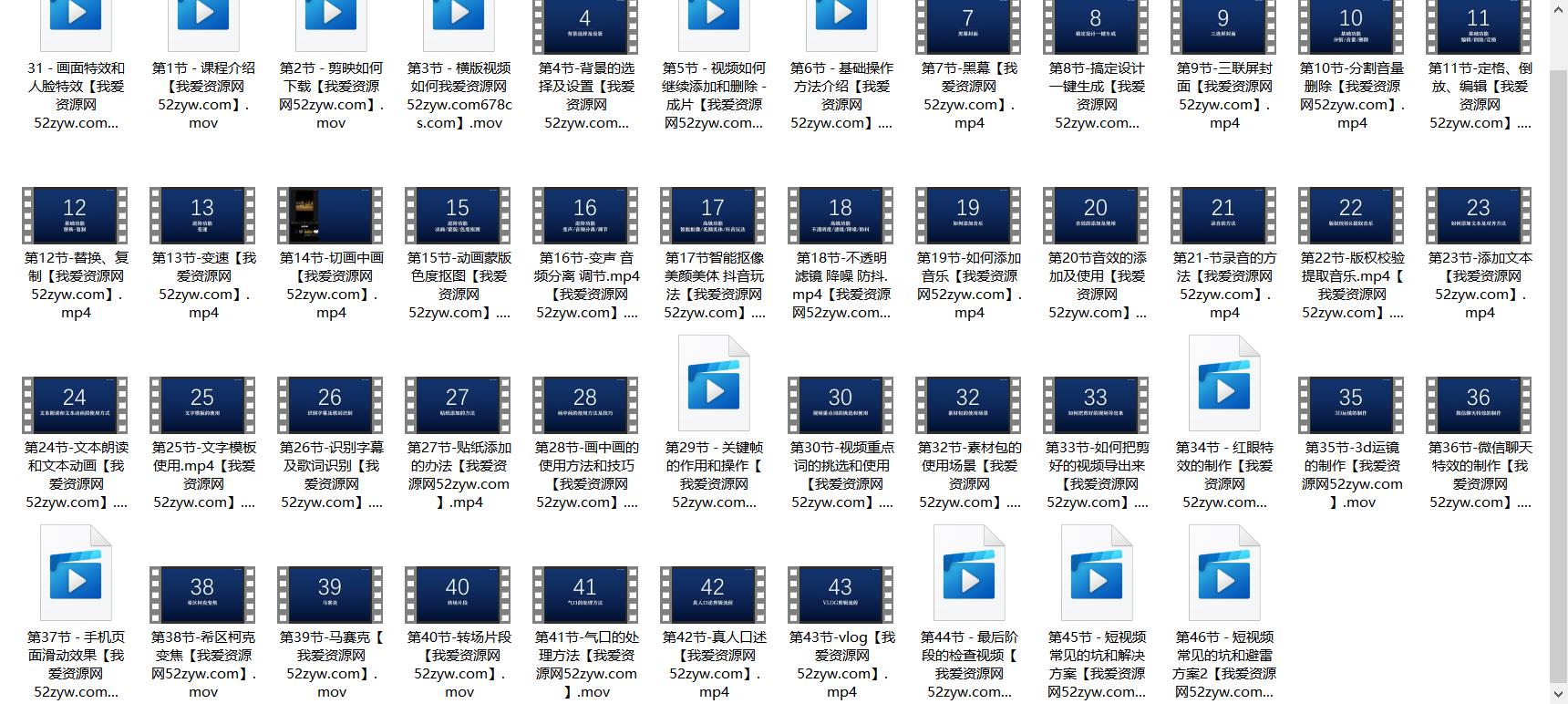Click the file icon for 第46节 短视频常见的坑和避雷方案2
The width and height of the screenshot is (1568, 704).
click(1224, 573)
